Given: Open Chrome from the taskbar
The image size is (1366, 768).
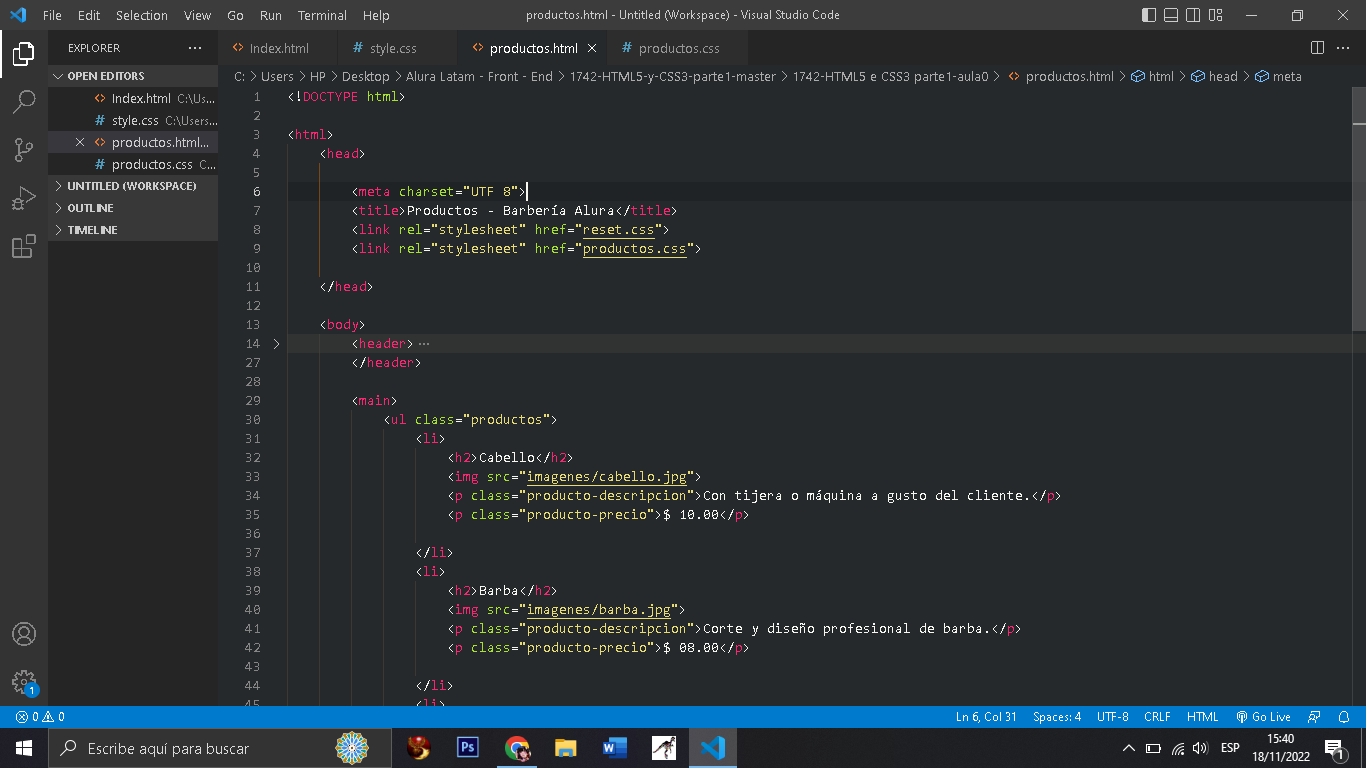Looking at the screenshot, I should point(516,748).
